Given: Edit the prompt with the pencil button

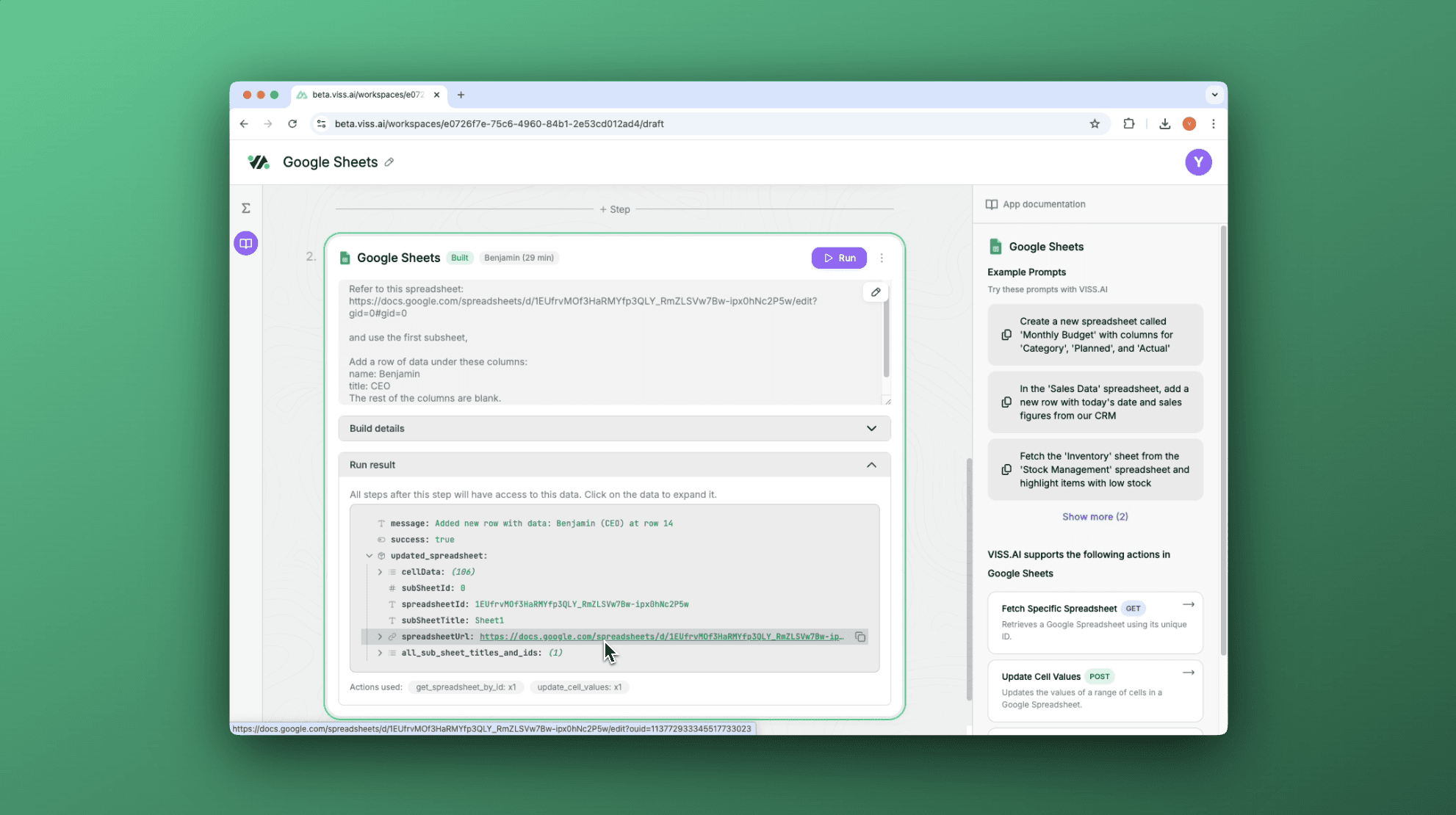Looking at the screenshot, I should [876, 292].
